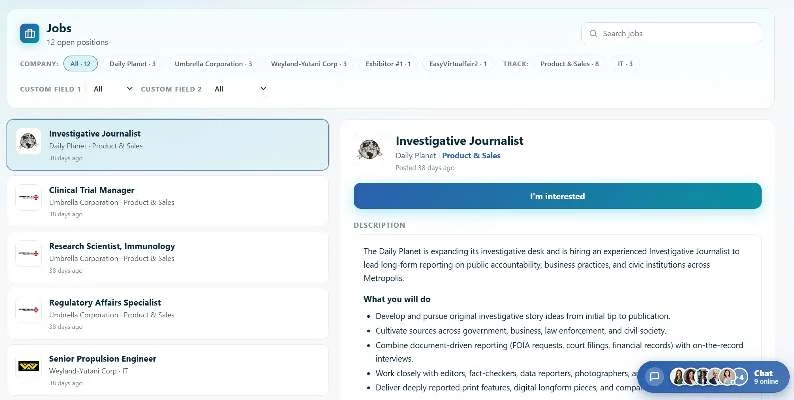This screenshot has width=794, height=400.
Task: Select the Clinical Trial Manager job card
Action: pos(168,201)
